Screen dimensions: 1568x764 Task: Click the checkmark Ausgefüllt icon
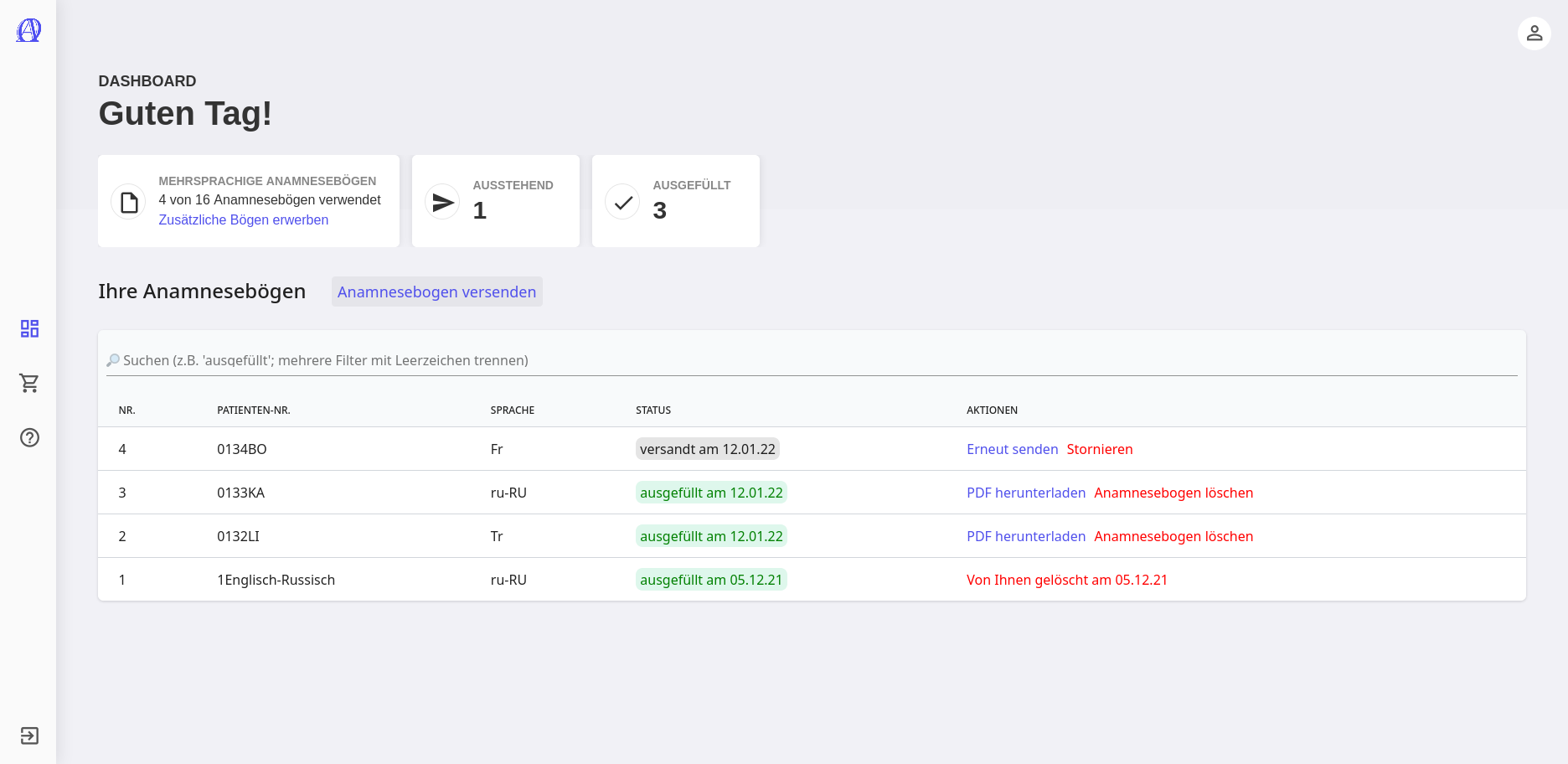tap(622, 202)
